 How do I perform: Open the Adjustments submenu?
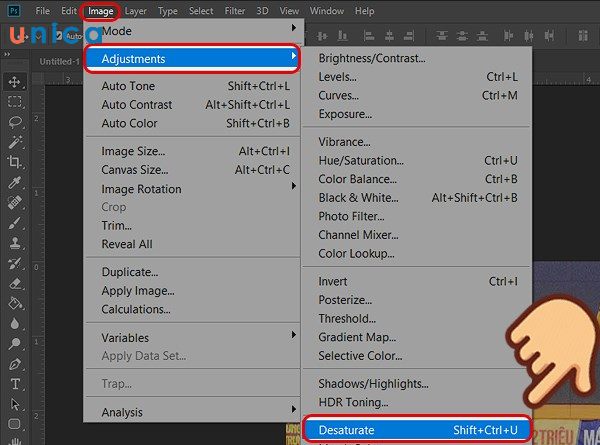pyautogui.click(x=192, y=59)
